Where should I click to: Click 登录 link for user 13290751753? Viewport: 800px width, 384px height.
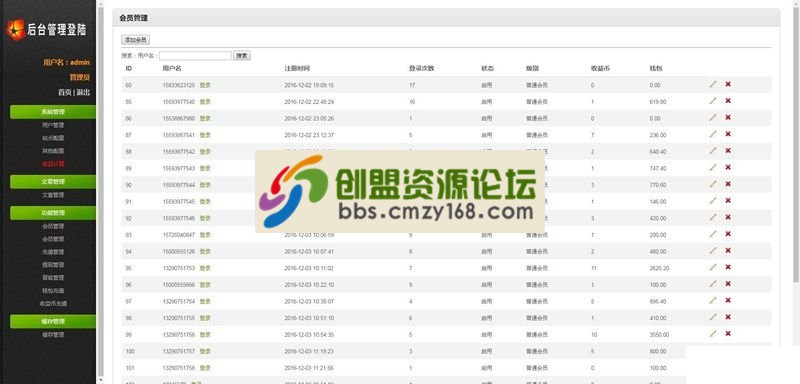click(x=205, y=268)
